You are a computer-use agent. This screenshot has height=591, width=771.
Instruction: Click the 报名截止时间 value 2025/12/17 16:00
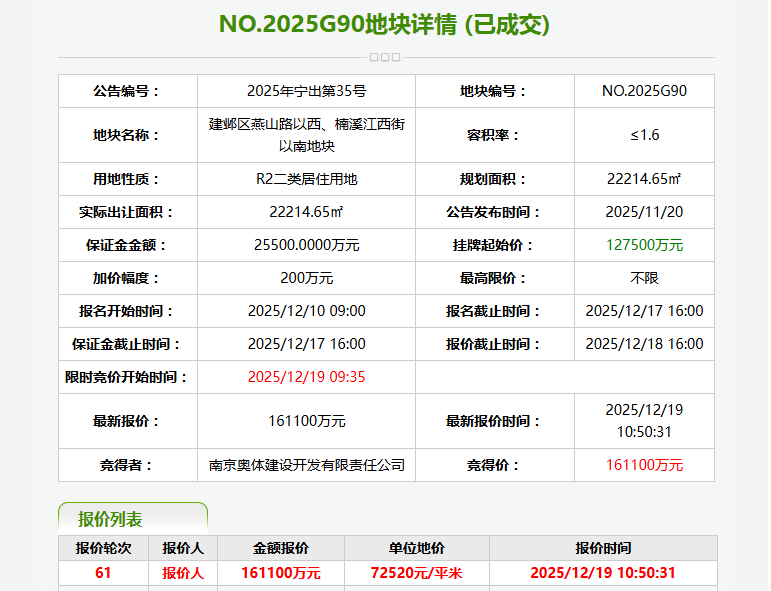point(644,311)
